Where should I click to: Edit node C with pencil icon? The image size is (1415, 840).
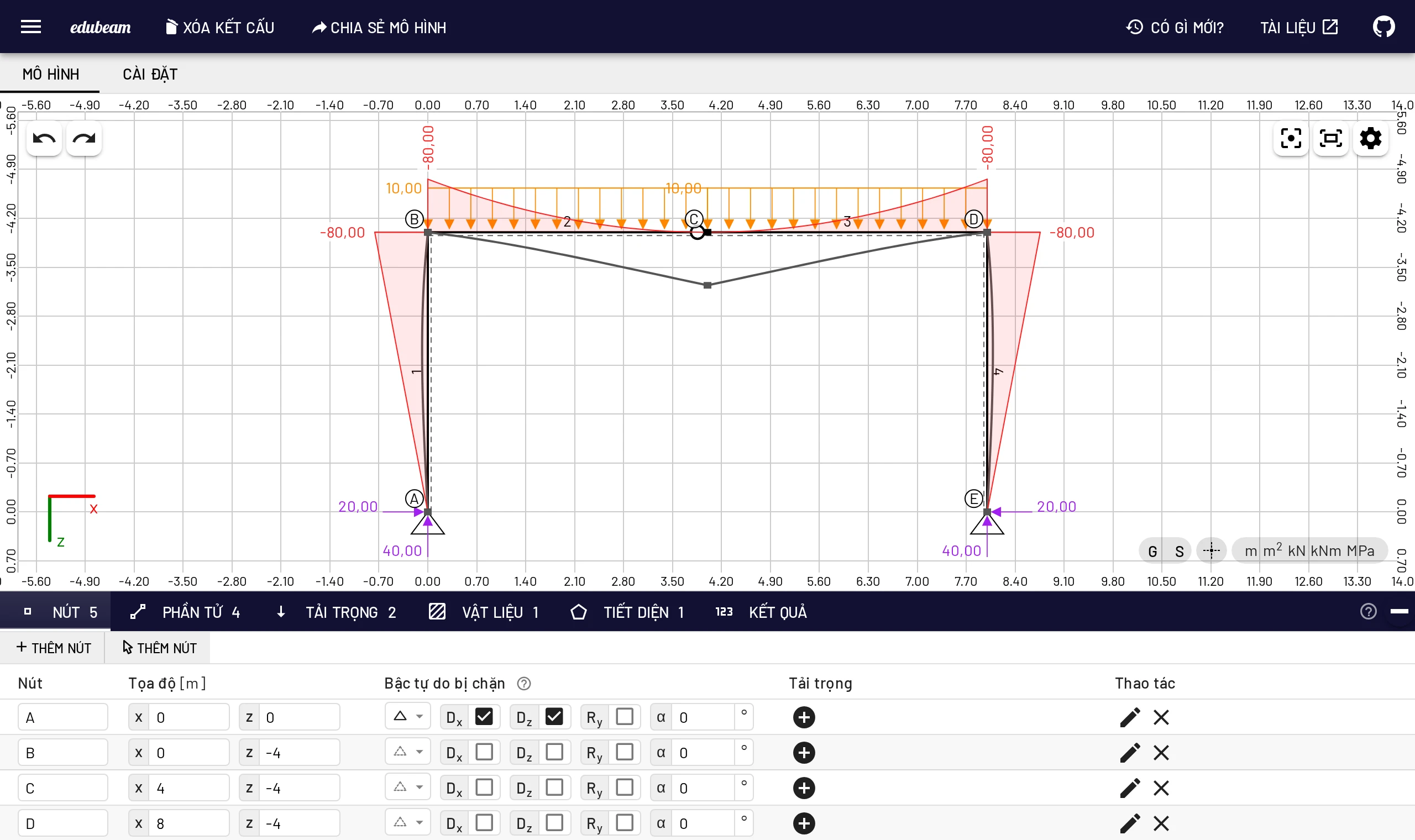pyautogui.click(x=1130, y=788)
